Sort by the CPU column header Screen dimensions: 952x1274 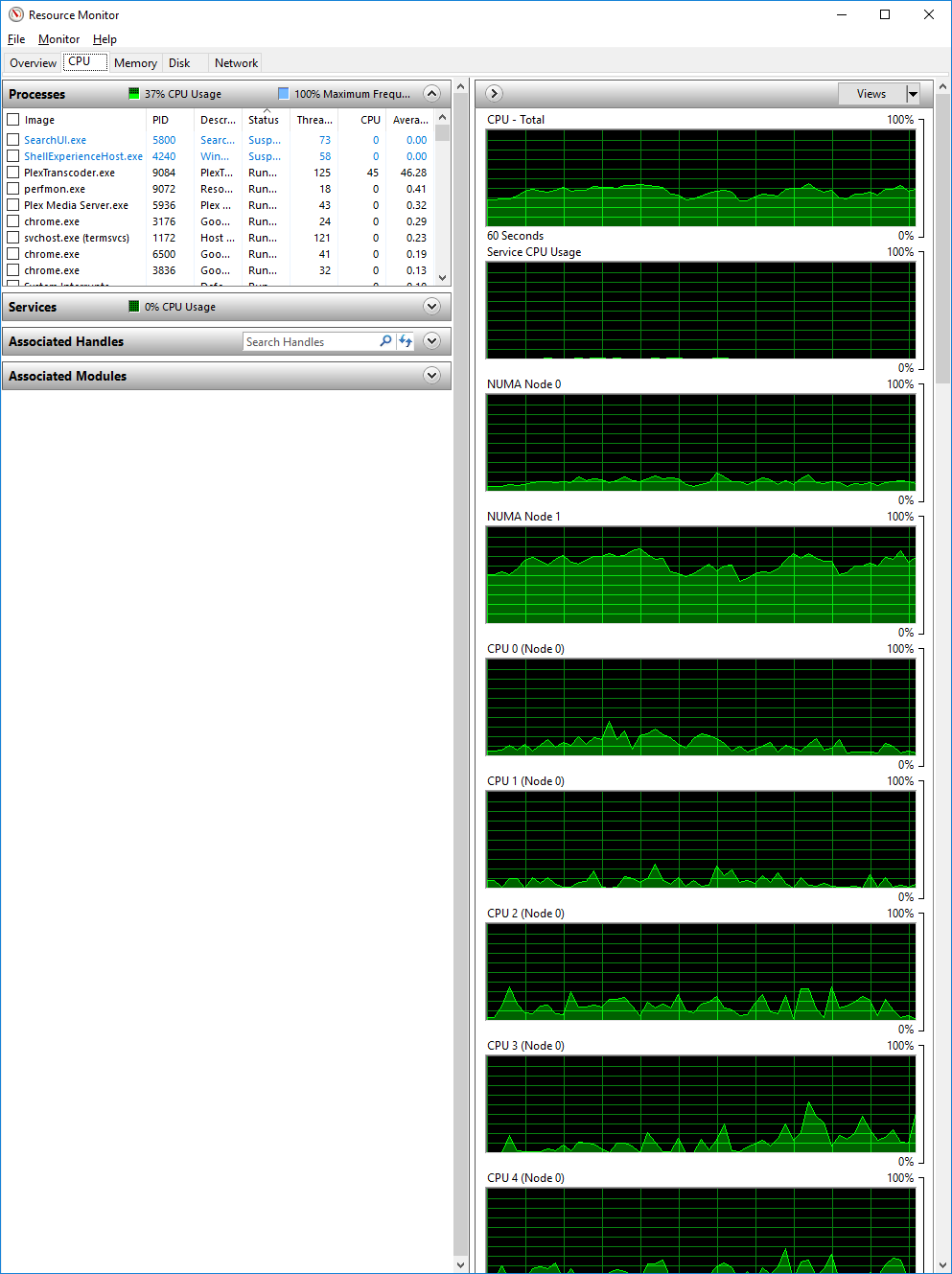pos(362,120)
